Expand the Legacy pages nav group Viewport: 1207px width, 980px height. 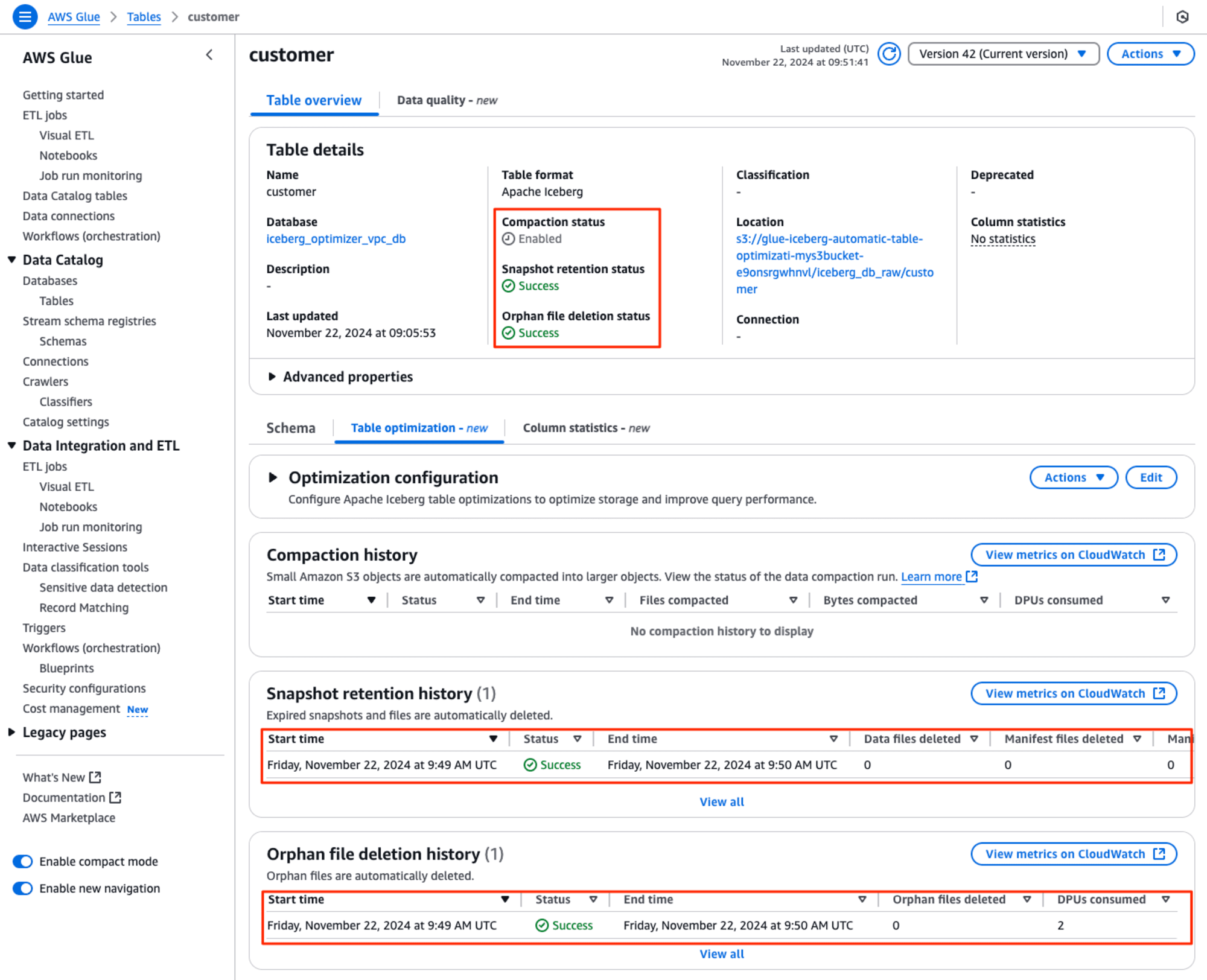pyautogui.click(x=11, y=732)
